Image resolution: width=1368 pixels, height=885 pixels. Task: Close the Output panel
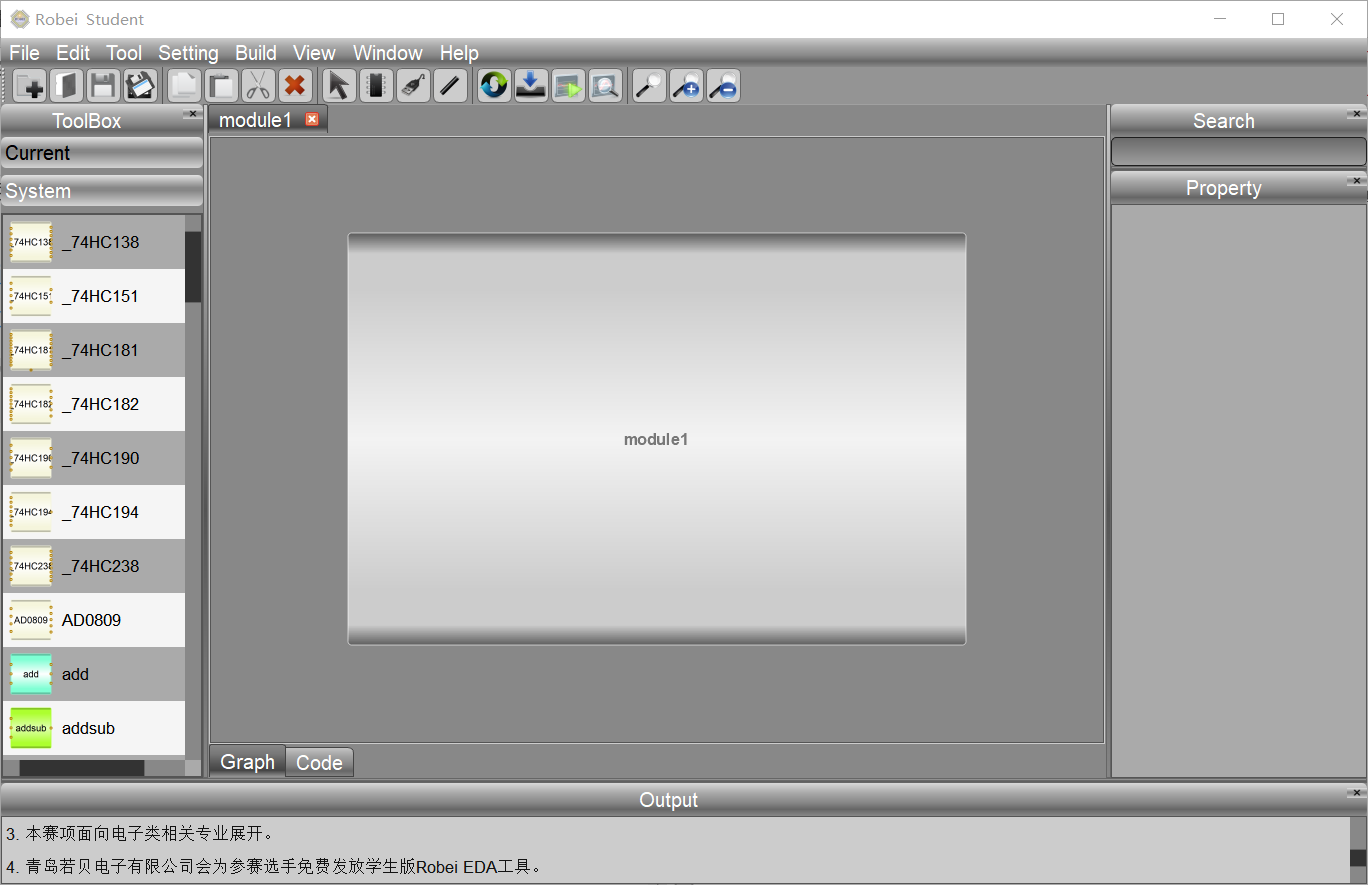click(1356, 793)
